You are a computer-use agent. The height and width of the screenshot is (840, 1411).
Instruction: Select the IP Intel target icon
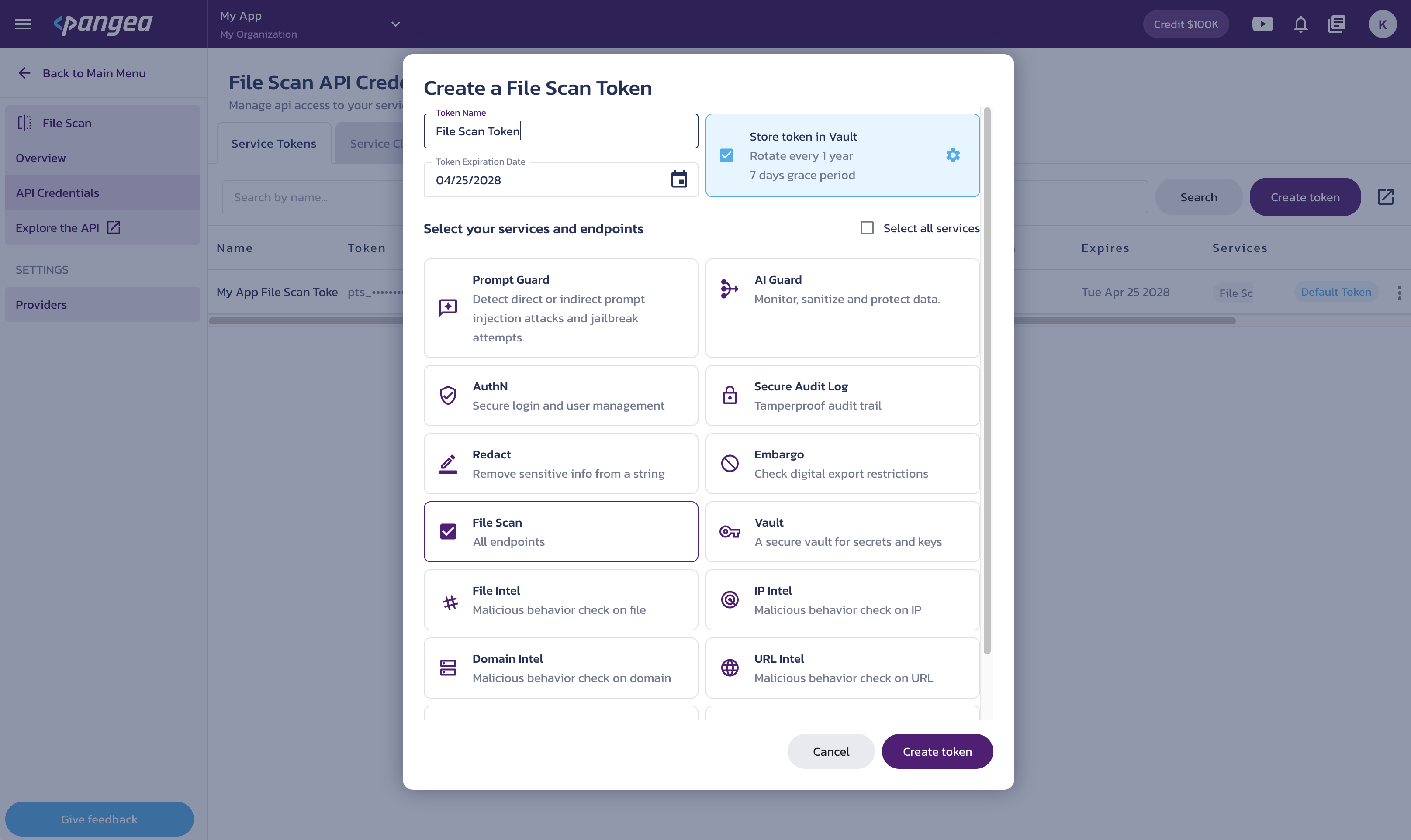coord(729,599)
